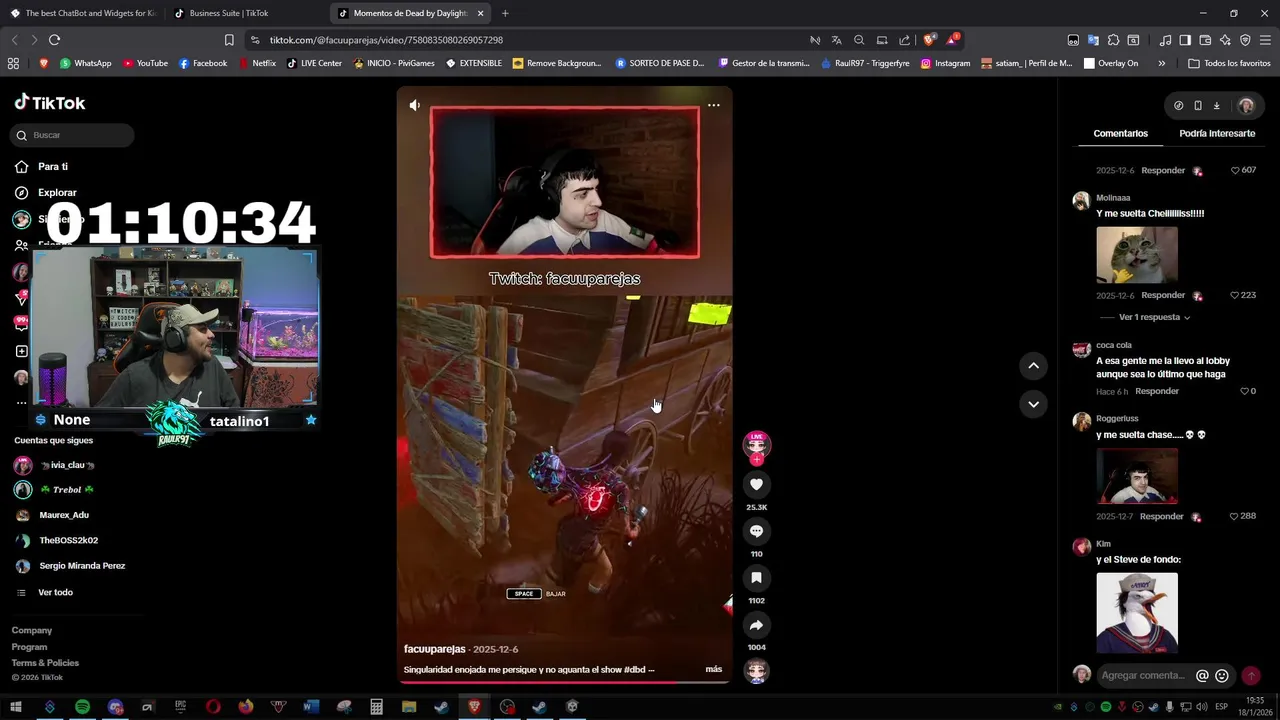The image size is (1280, 720).
Task: Open the LIVE Center bookmark
Action: coord(314,63)
